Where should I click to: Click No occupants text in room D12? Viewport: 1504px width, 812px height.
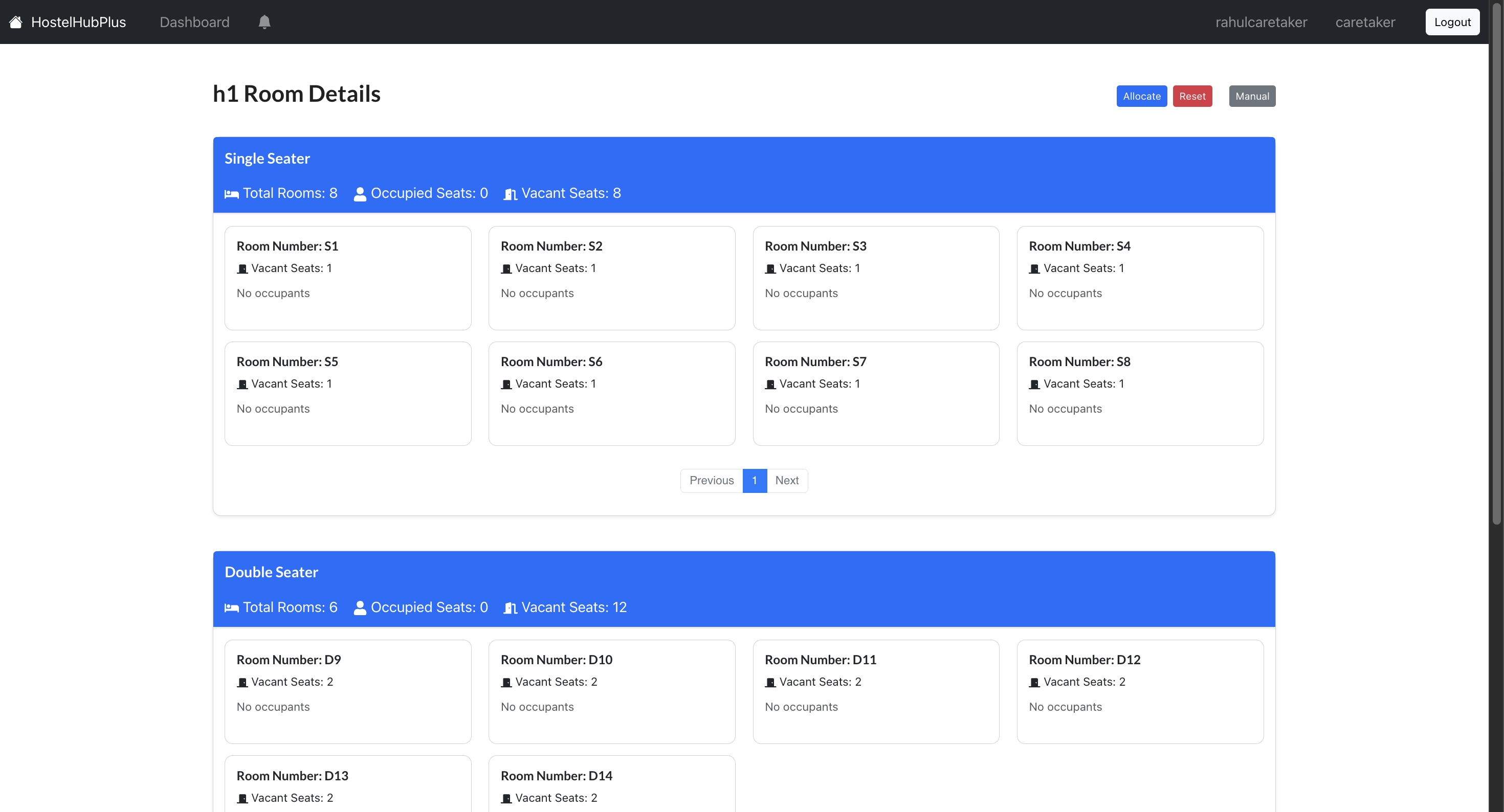[x=1065, y=707]
